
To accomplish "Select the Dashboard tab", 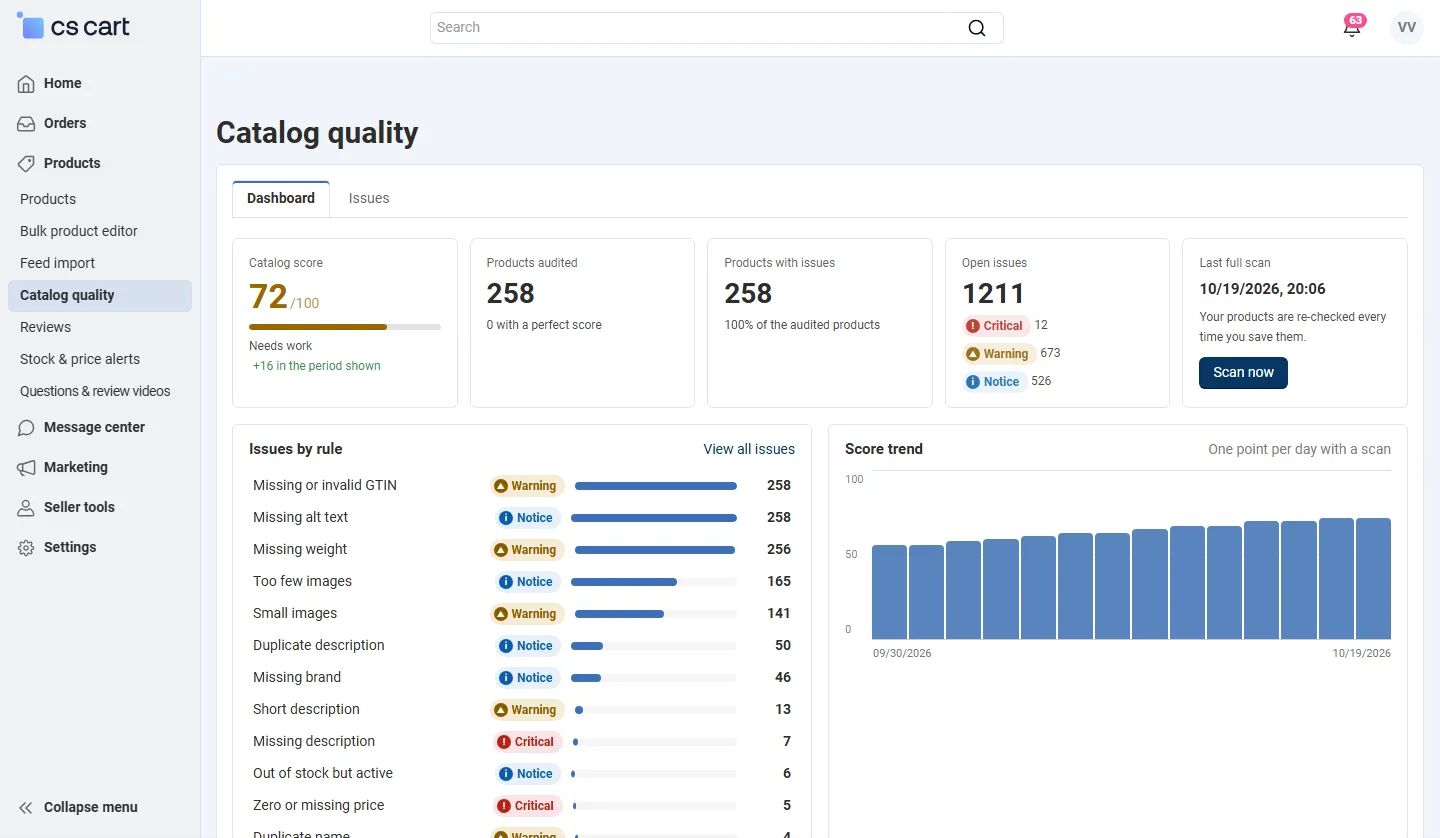I will 281,198.
